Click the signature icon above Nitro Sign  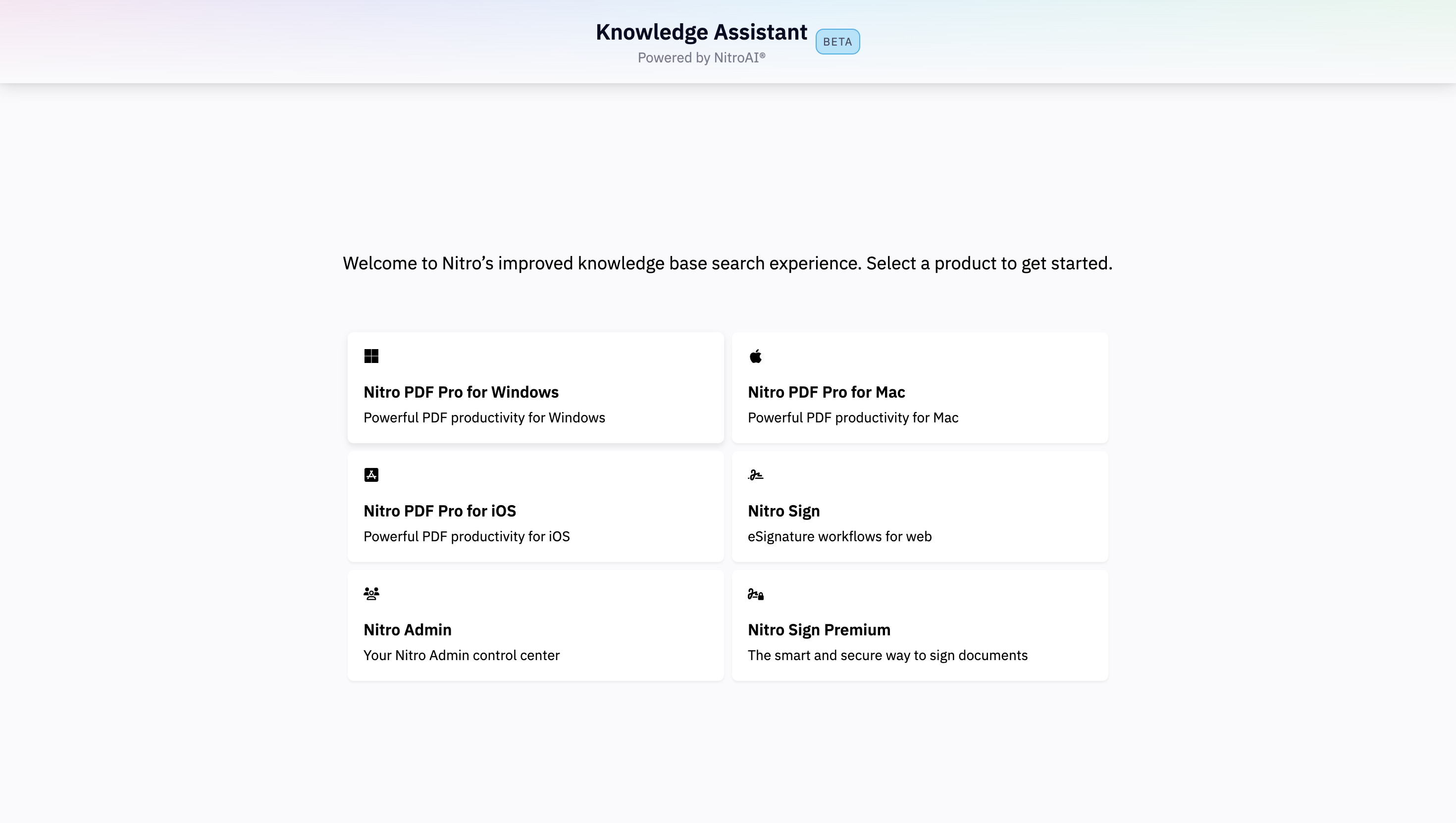[756, 475]
